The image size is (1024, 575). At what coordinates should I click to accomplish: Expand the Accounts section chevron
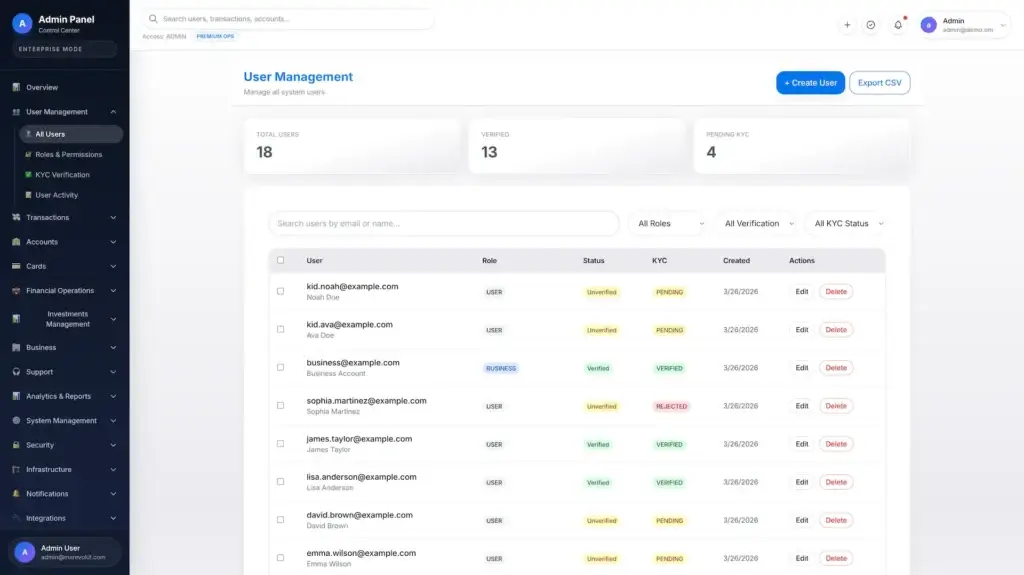113,242
